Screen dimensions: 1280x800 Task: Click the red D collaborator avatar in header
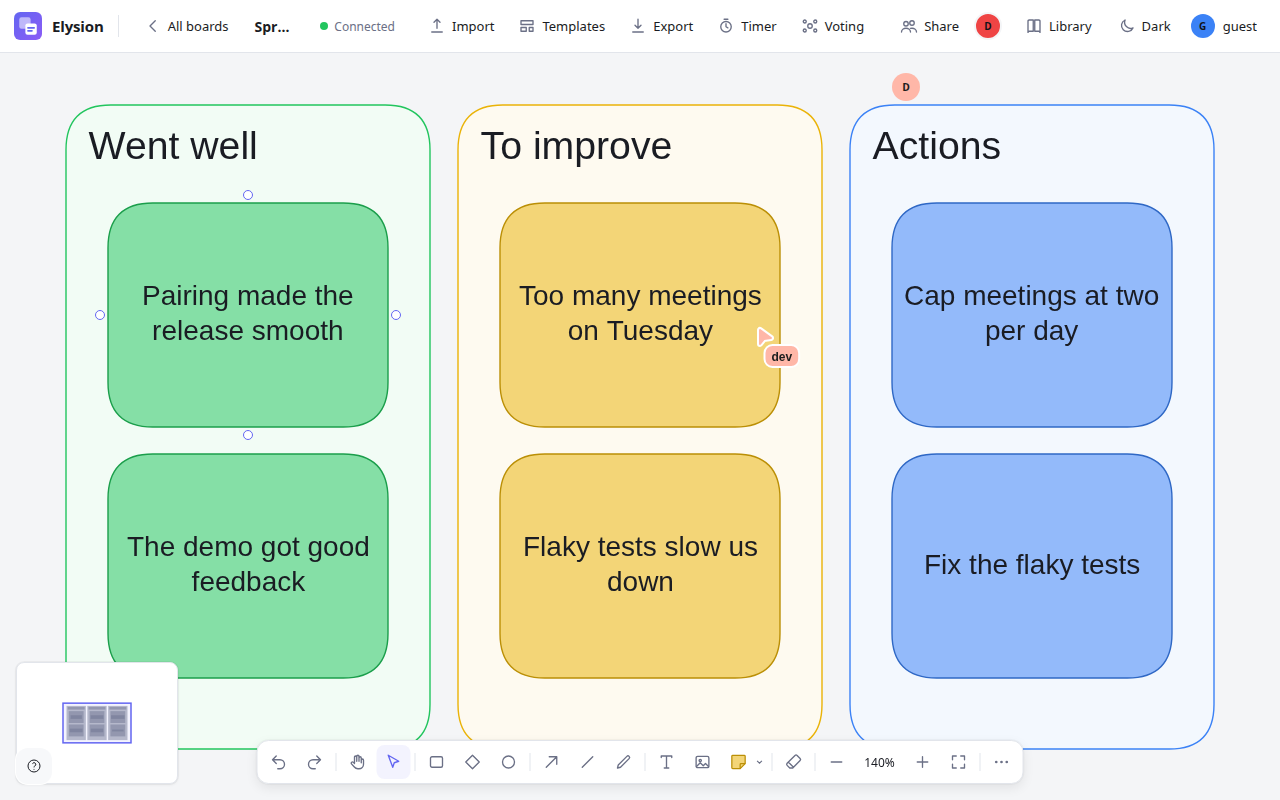click(988, 26)
